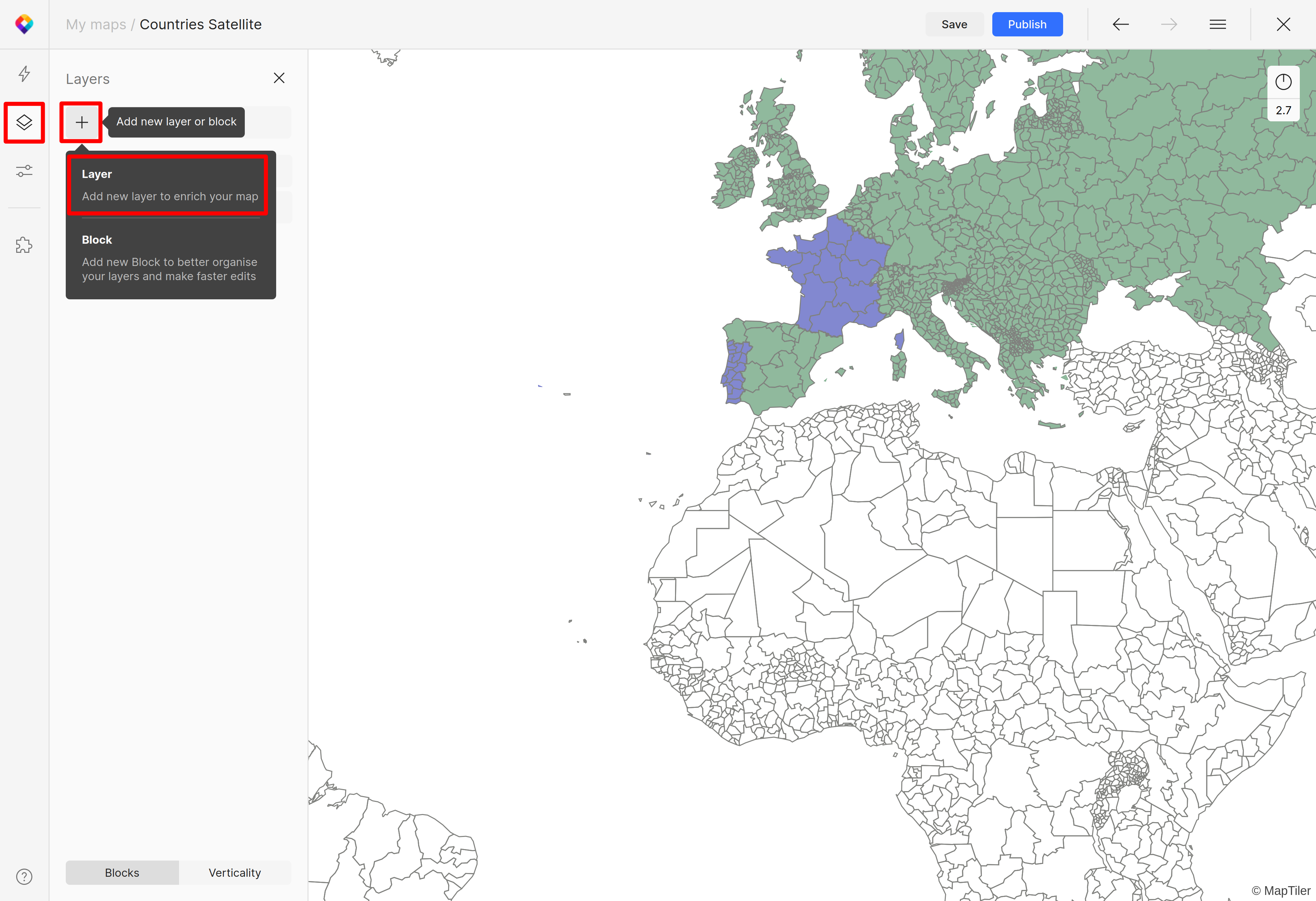The height and width of the screenshot is (901, 1316).
Task: Switch to Verticality view
Action: click(234, 873)
